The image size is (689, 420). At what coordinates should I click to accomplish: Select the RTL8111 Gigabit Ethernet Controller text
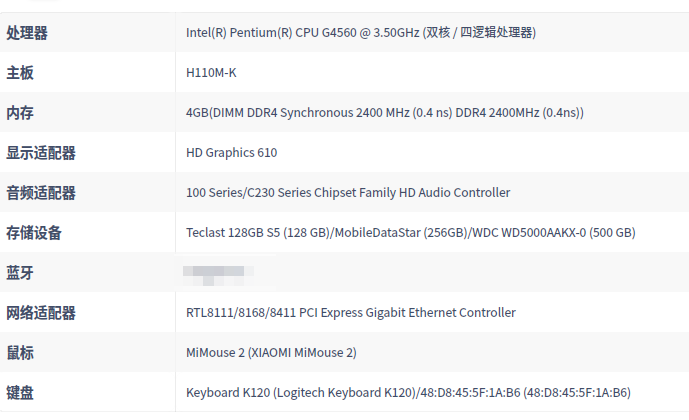click(x=351, y=313)
